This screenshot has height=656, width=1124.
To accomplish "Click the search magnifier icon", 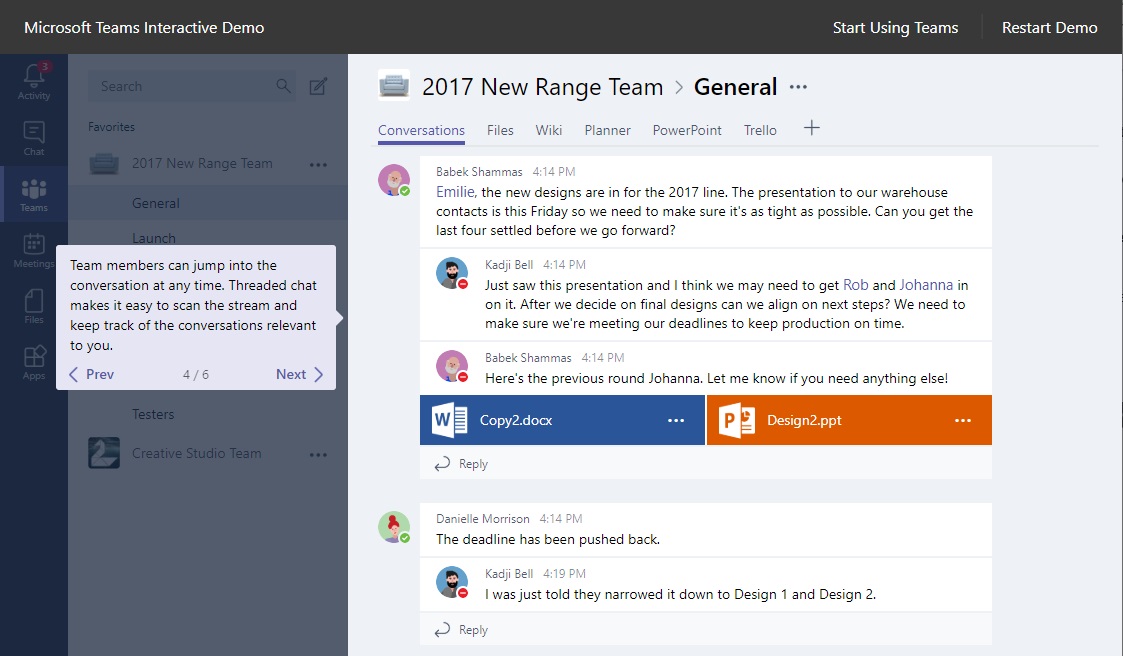I will point(283,86).
